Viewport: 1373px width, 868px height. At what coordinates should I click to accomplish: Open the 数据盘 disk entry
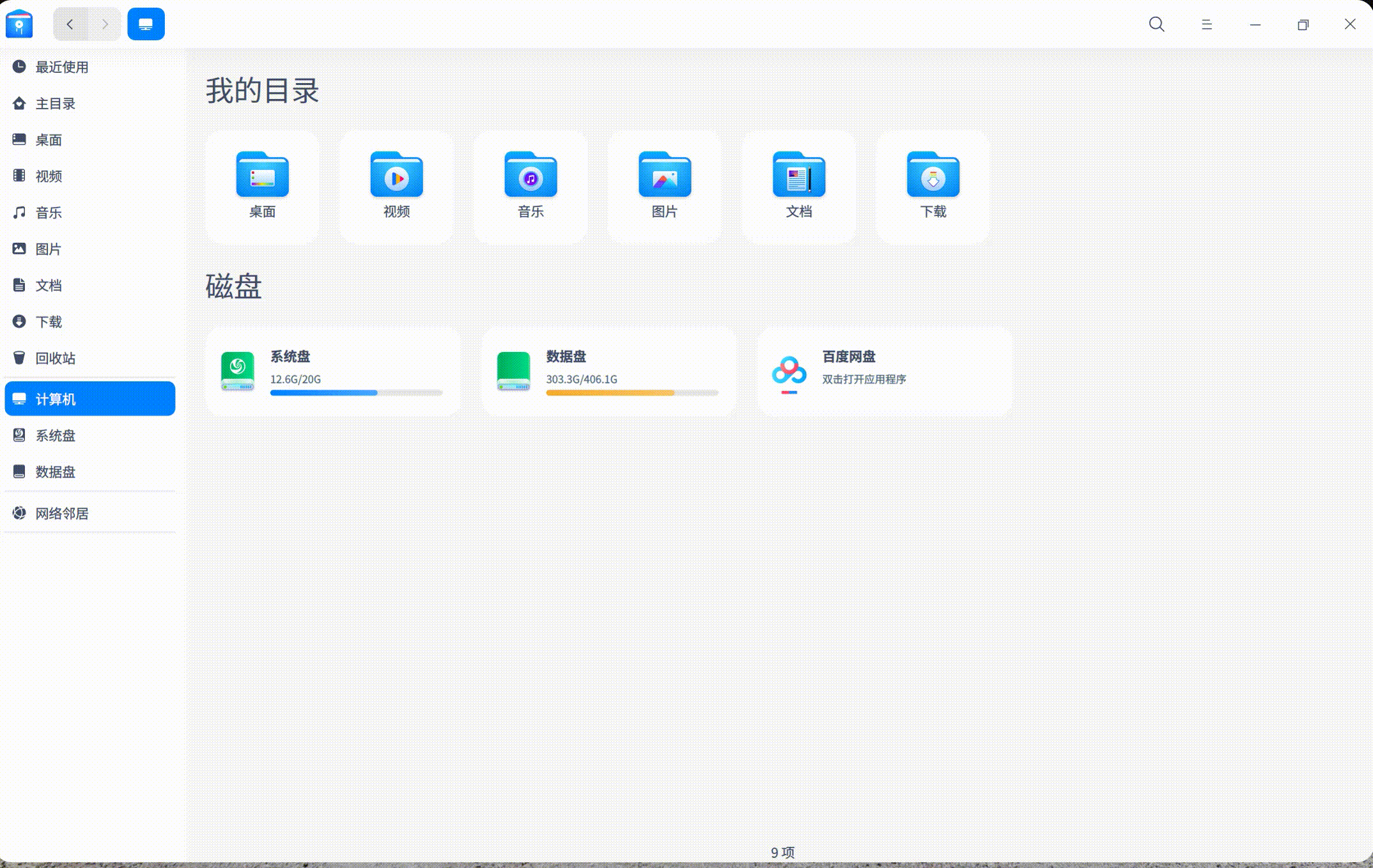pyautogui.click(x=609, y=371)
